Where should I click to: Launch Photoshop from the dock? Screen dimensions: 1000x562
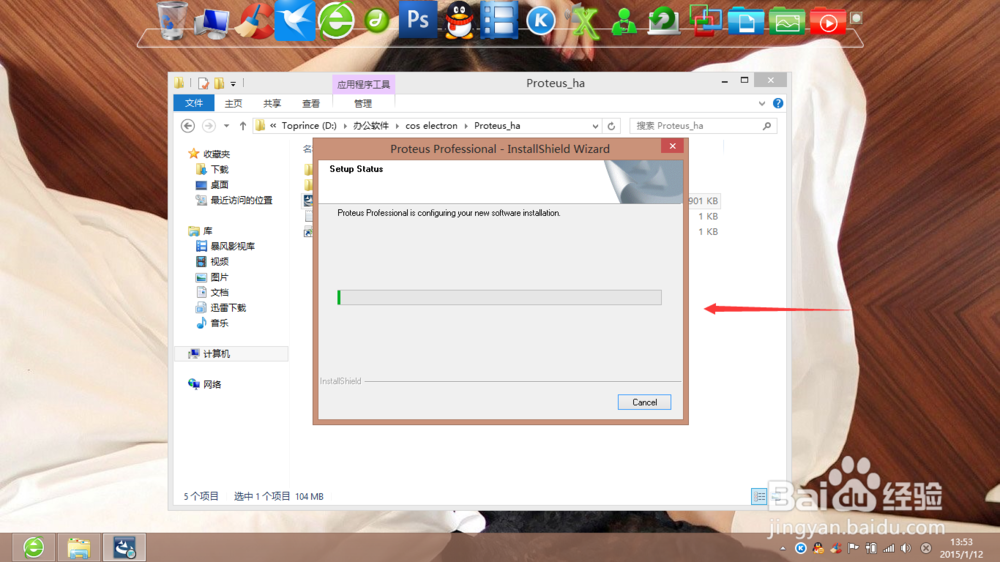tap(418, 20)
